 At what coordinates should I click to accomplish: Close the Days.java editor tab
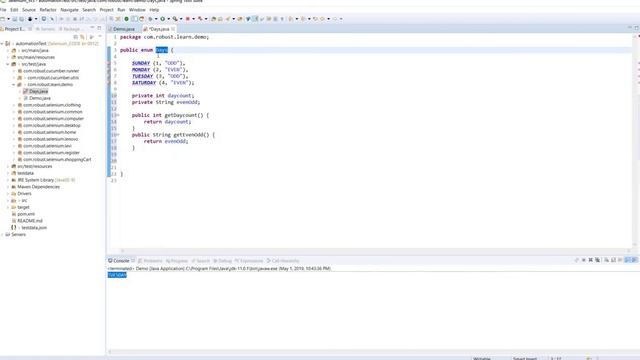point(173,29)
